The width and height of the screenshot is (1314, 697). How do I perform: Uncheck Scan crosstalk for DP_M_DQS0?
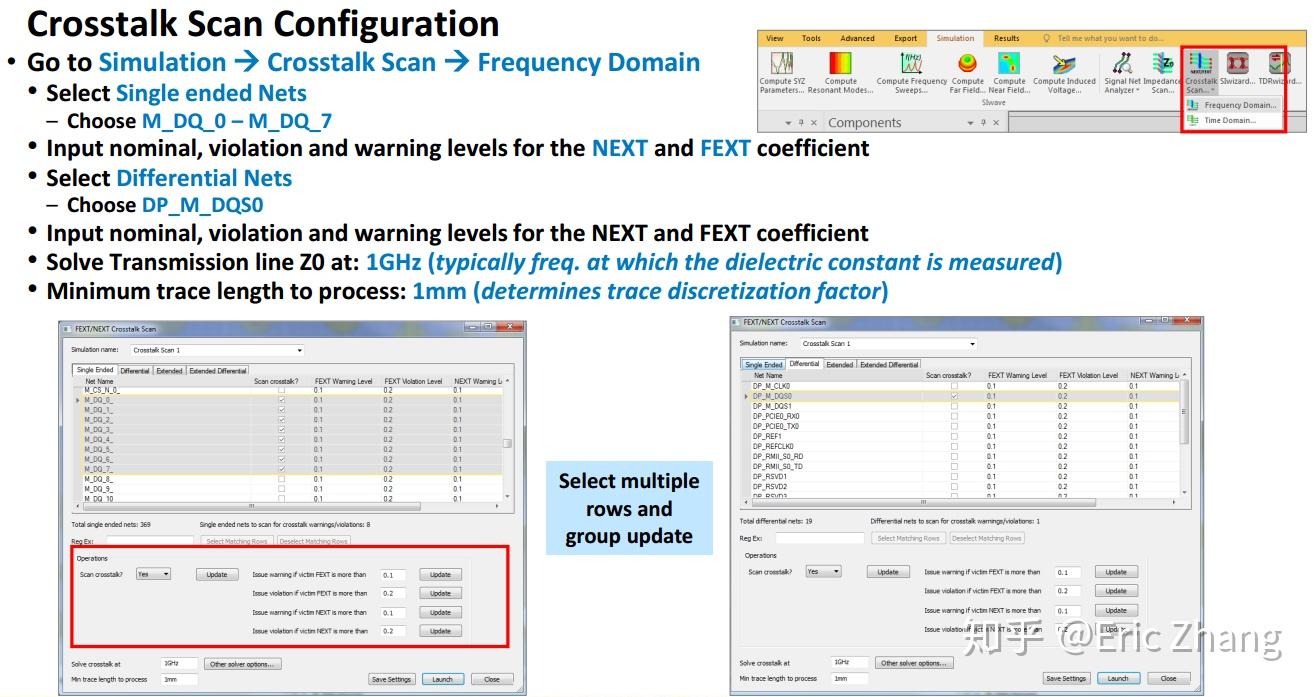953,396
